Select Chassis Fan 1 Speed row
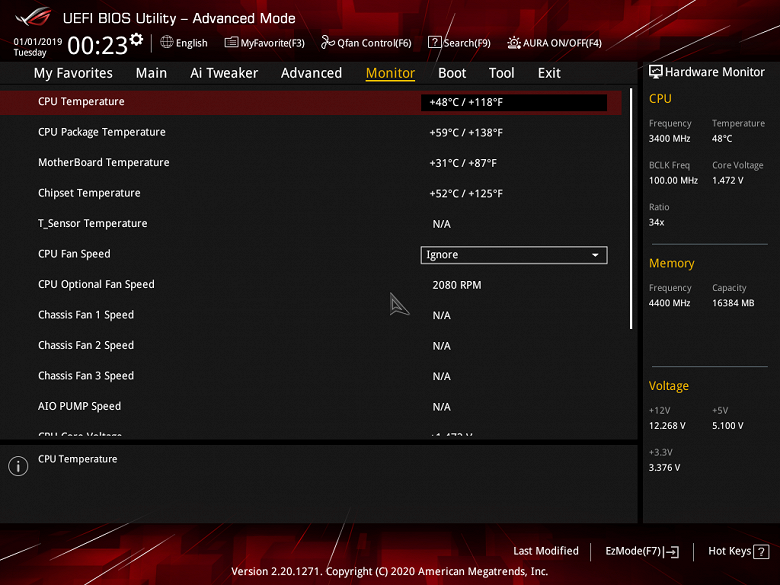Screen dimensions: 780x585 311,315
